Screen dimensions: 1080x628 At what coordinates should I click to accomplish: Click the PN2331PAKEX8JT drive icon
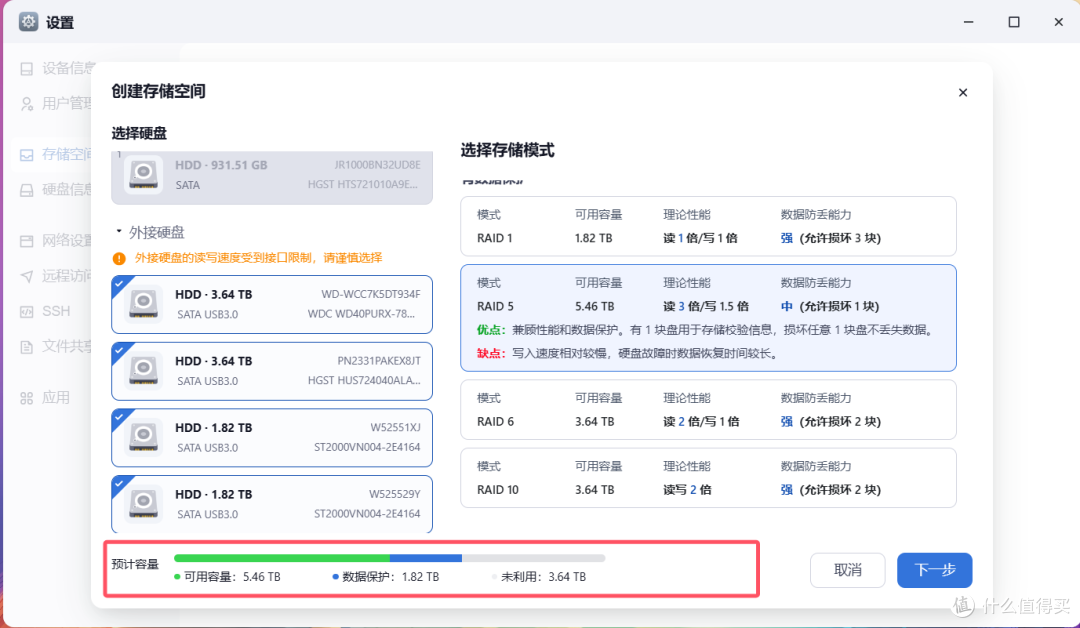144,370
